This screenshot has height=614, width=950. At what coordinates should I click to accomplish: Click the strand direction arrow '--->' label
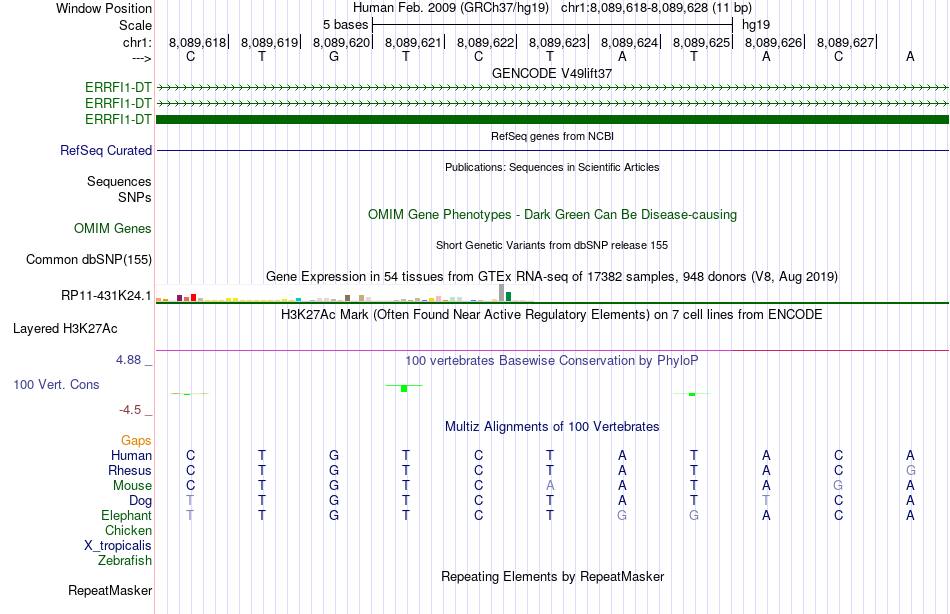142,58
